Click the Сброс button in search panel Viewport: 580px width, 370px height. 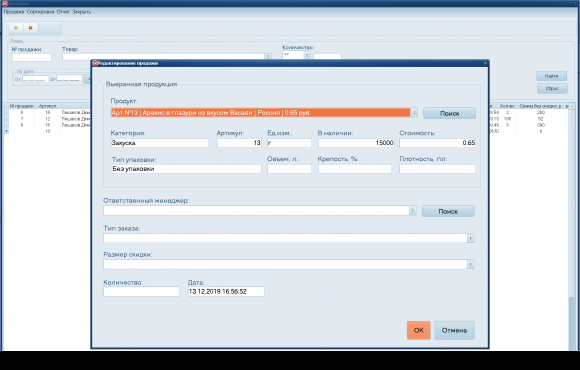pyautogui.click(x=552, y=88)
